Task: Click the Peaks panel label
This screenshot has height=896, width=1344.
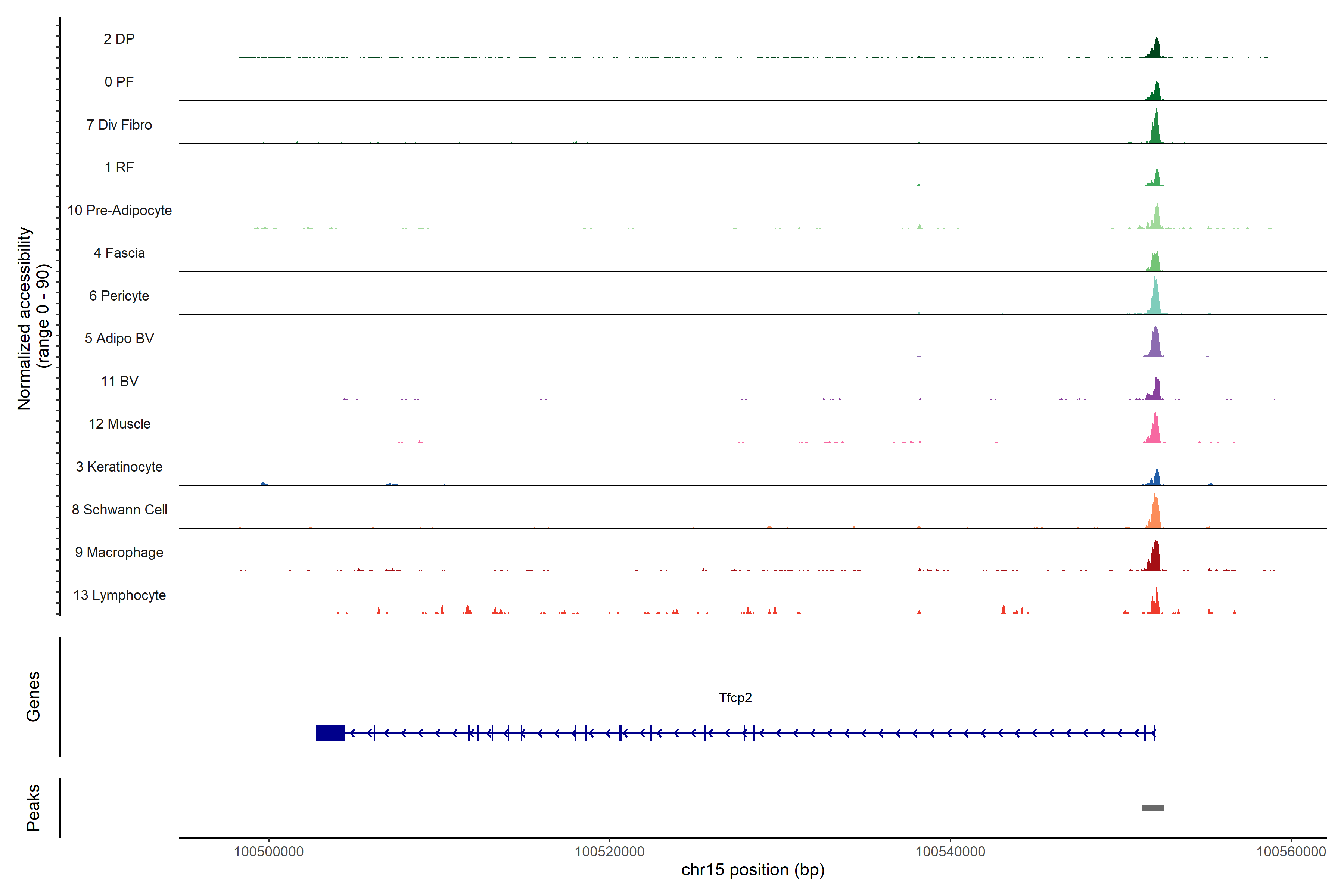Action: (33, 808)
